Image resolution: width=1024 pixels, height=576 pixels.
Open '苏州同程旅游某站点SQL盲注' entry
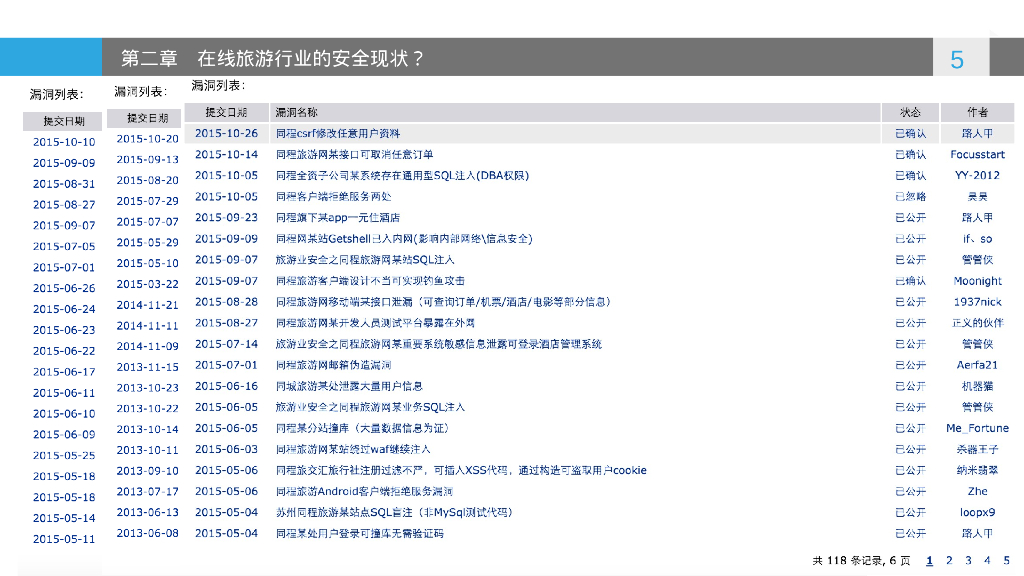click(394, 513)
